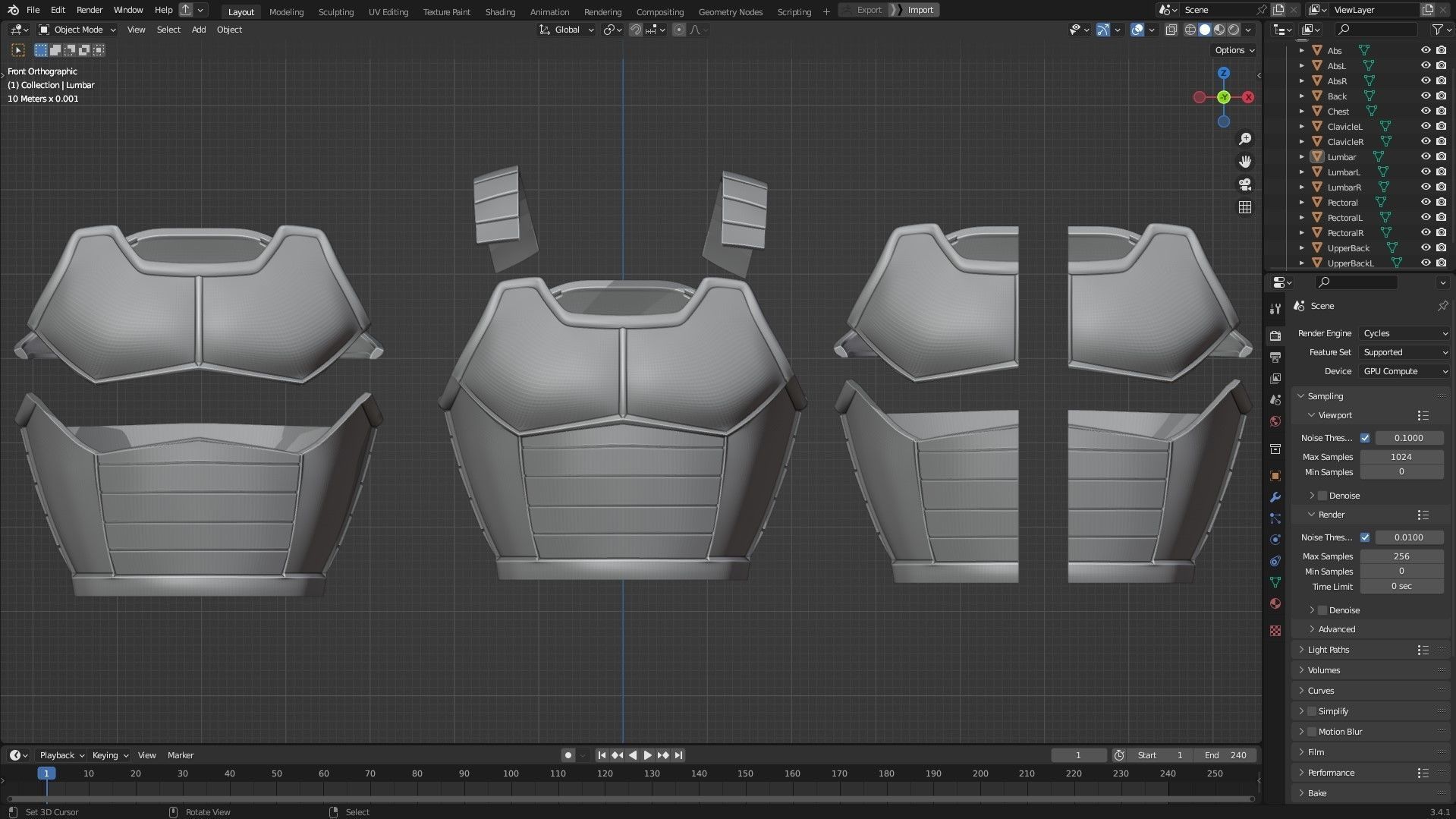Hide Abs object in viewport

[1426, 51]
